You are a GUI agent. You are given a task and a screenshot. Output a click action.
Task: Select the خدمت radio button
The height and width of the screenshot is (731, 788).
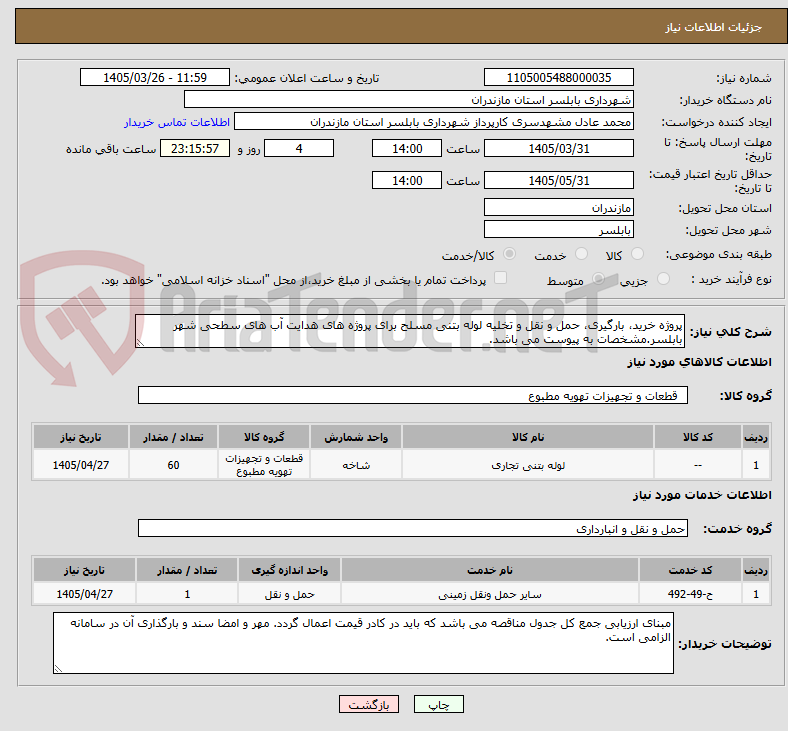pyautogui.click(x=581, y=254)
